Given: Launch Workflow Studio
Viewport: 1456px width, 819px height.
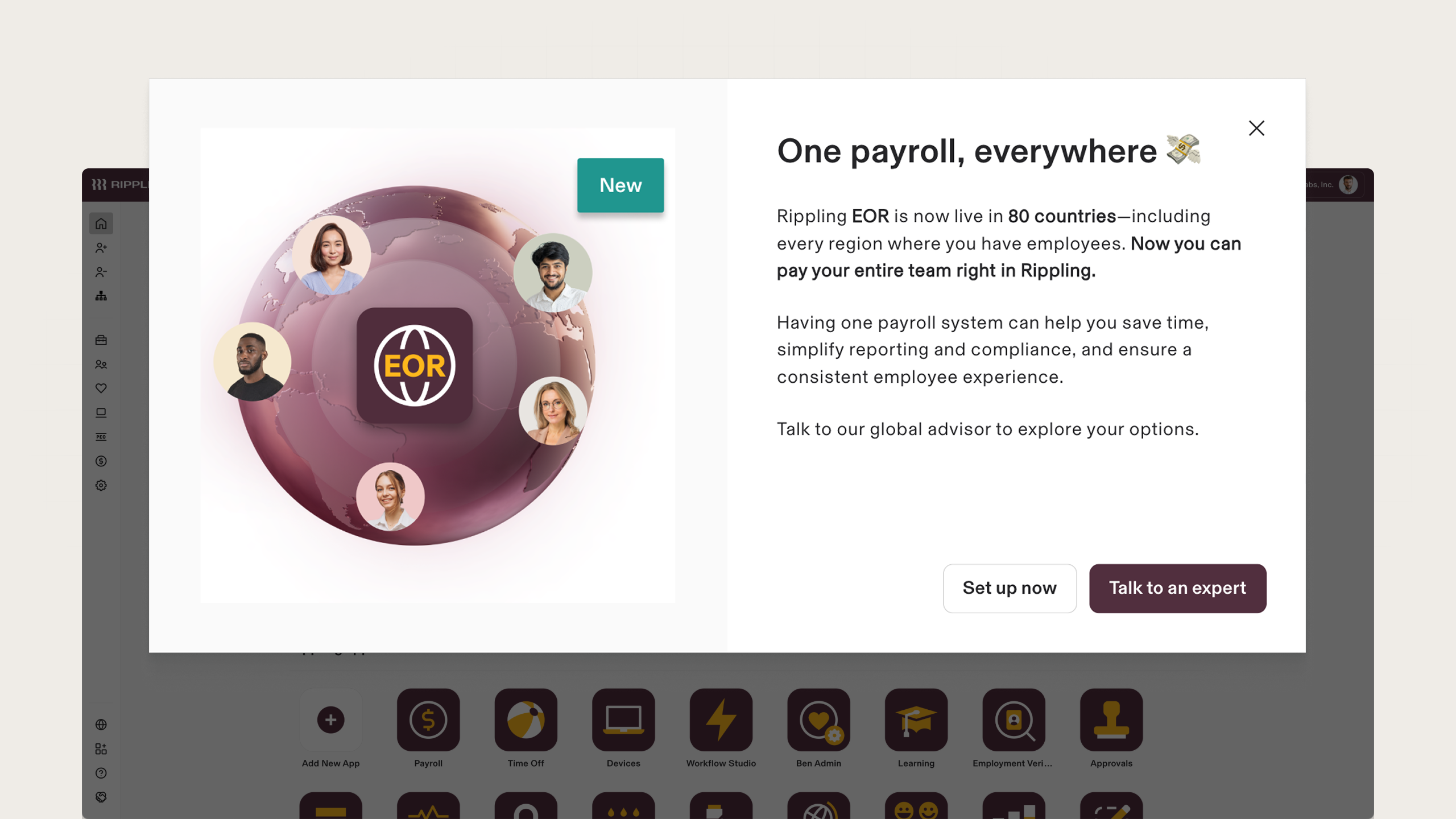Looking at the screenshot, I should tap(721, 719).
